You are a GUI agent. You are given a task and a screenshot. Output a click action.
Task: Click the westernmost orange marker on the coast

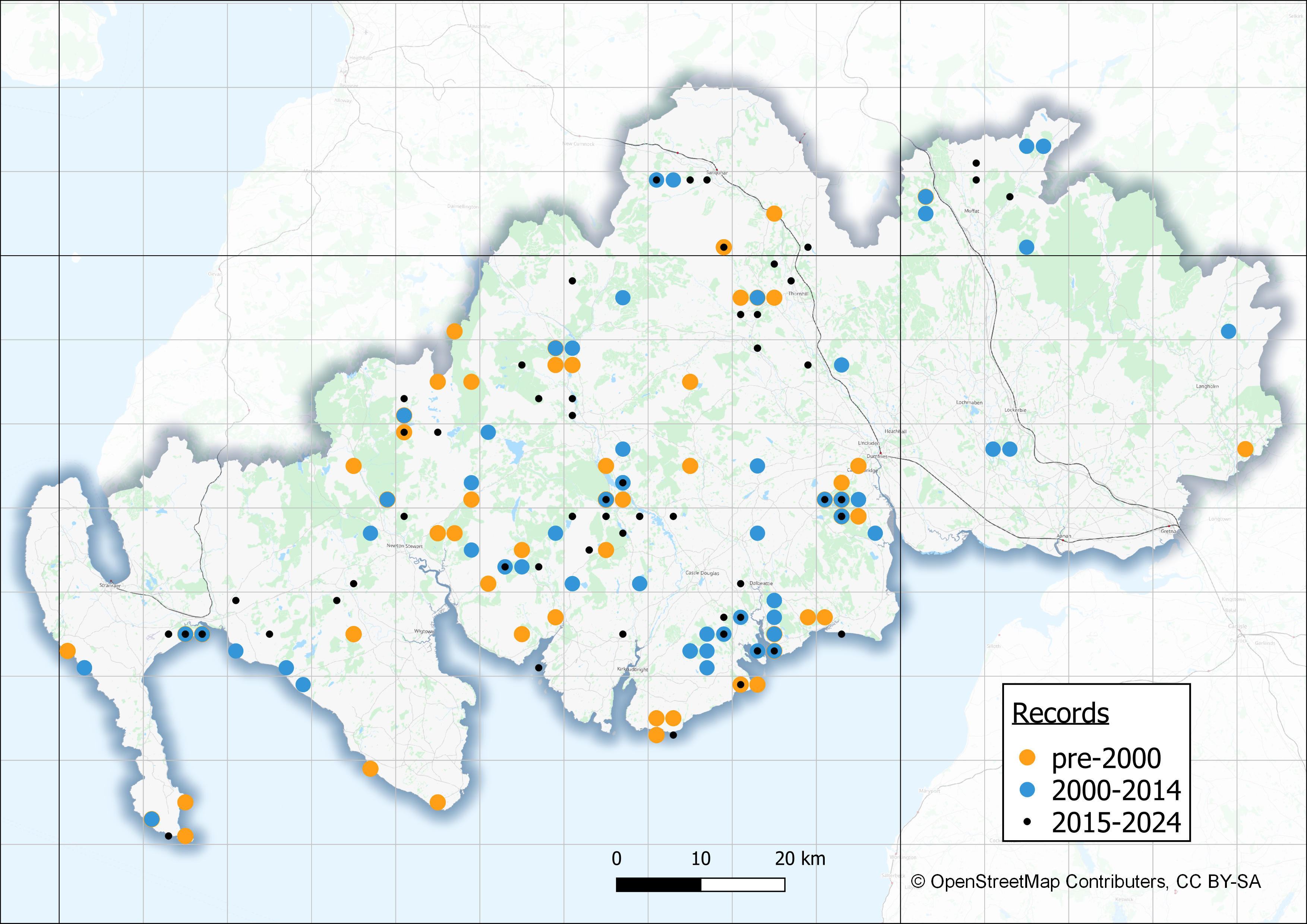pyautogui.click(x=67, y=651)
